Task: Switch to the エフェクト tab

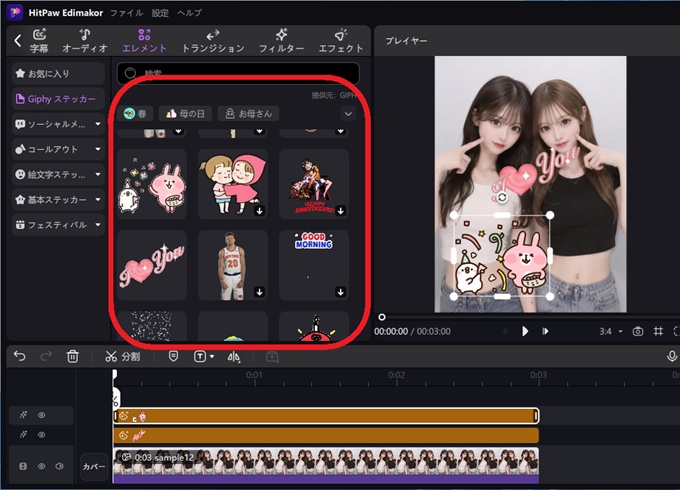Action: click(x=341, y=41)
